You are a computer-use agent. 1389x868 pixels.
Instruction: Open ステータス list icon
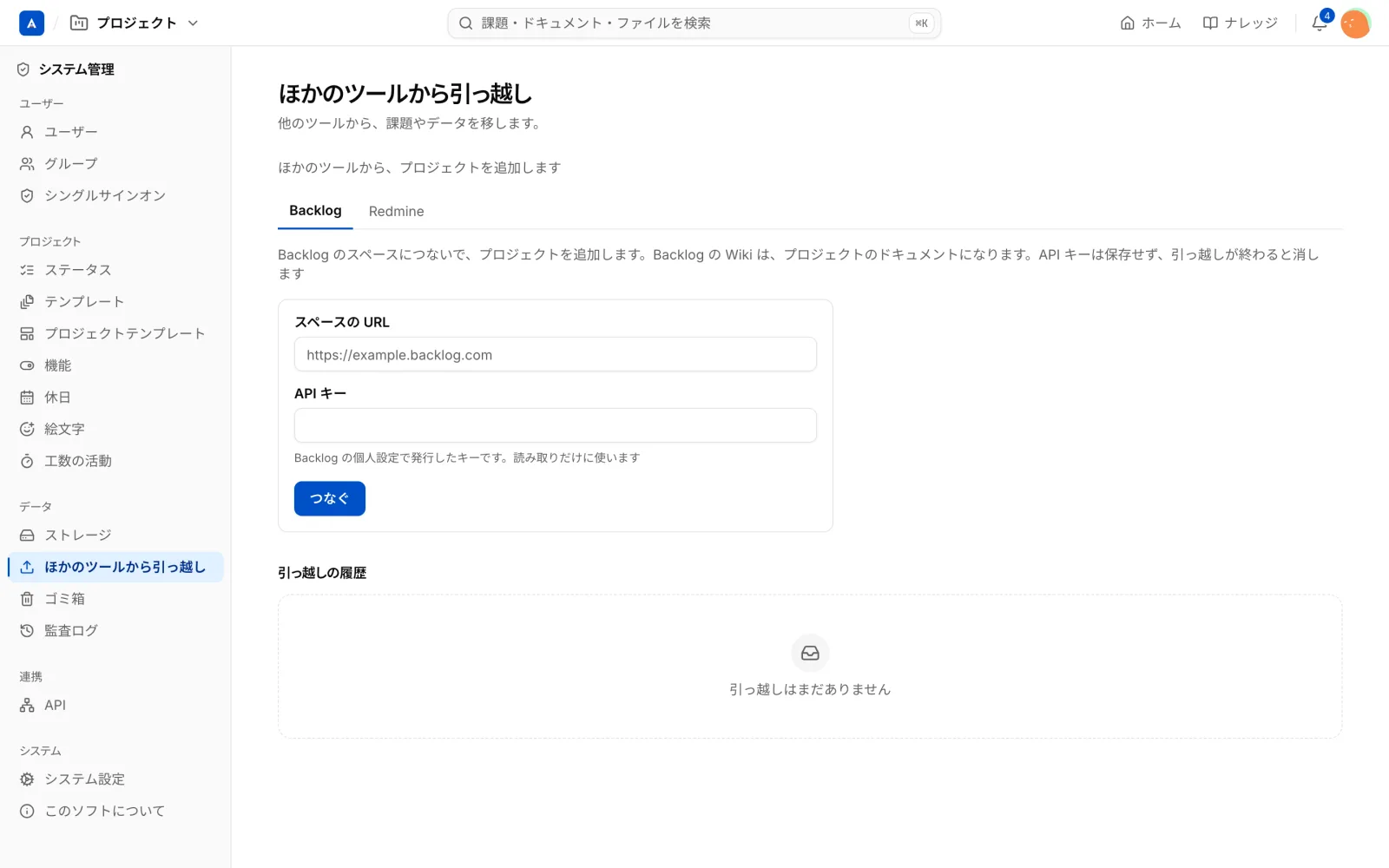click(27, 270)
